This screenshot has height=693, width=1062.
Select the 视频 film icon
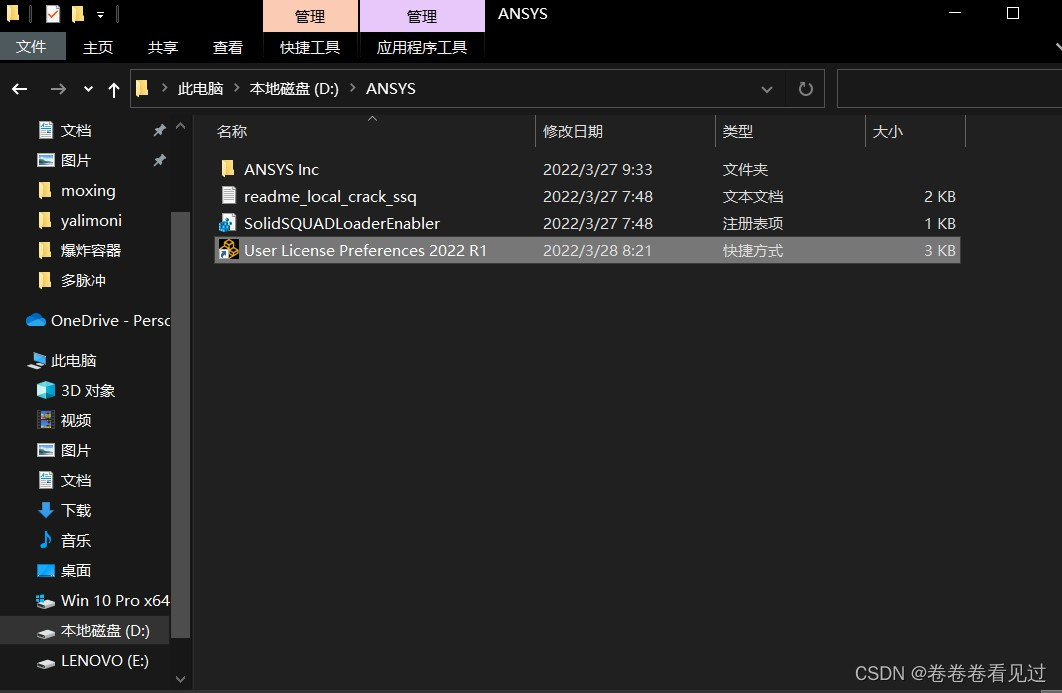pos(45,420)
